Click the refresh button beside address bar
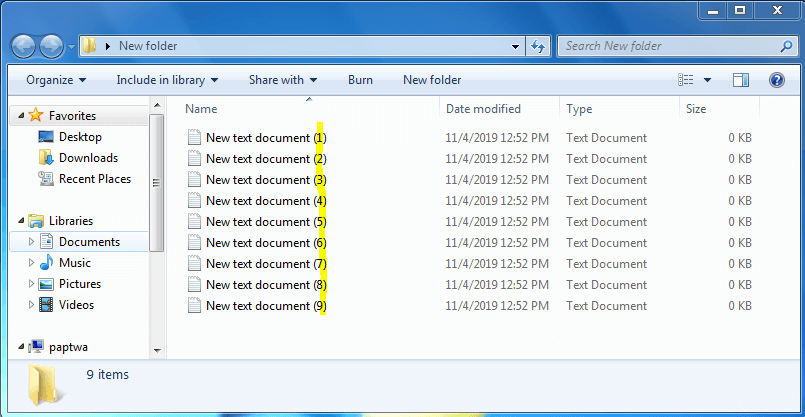 pyautogui.click(x=538, y=46)
